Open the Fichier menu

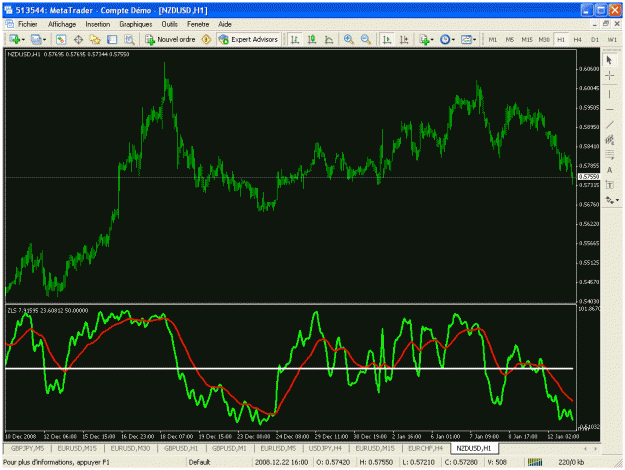(28, 24)
